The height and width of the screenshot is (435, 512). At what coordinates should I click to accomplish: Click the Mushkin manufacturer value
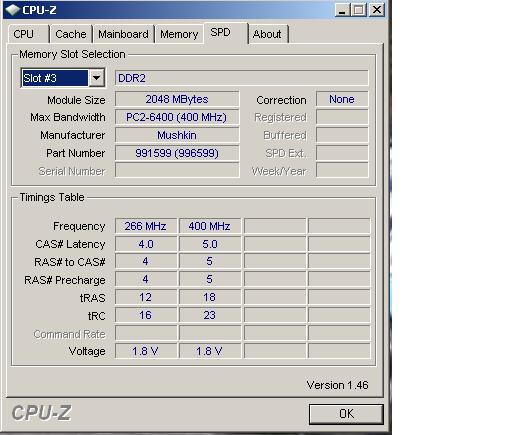click(177, 135)
